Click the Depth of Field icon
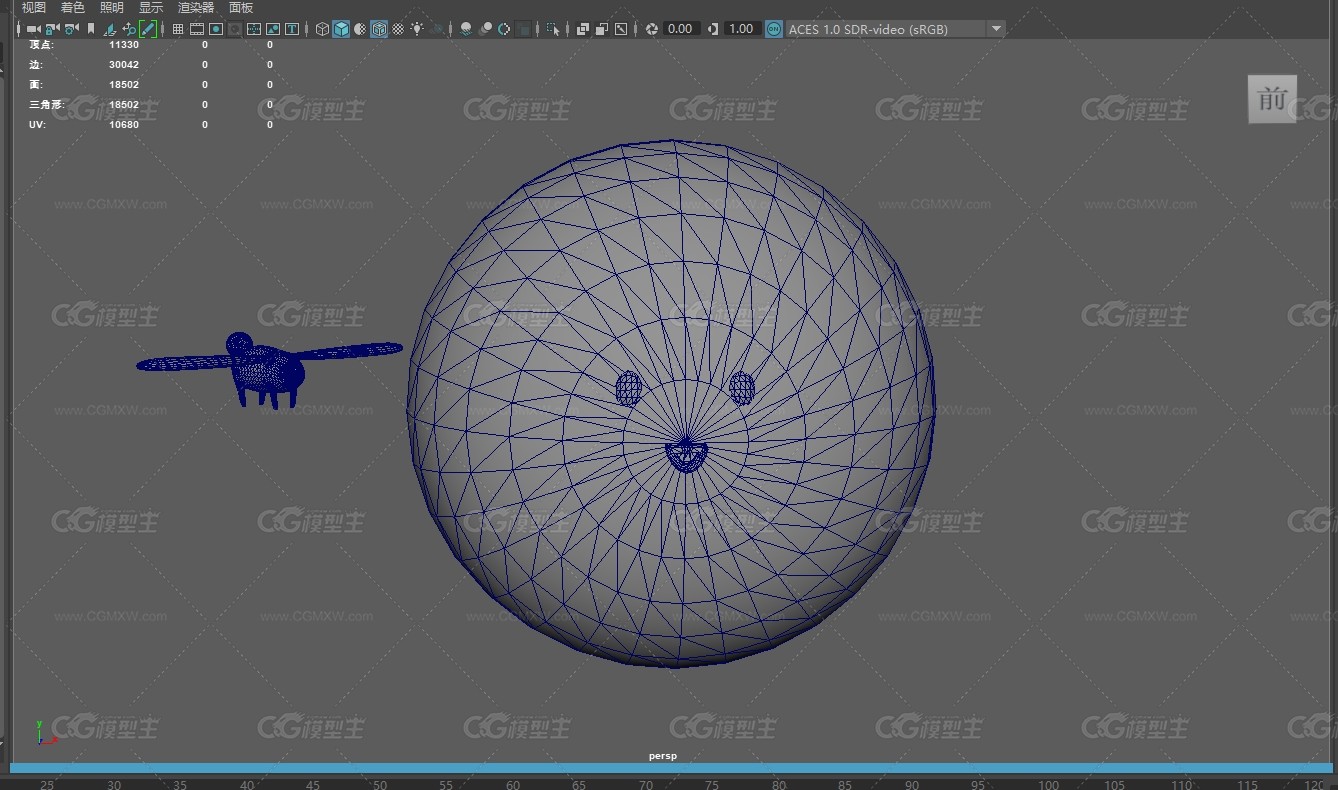This screenshot has height=790, width=1338. pyautogui.click(x=523, y=29)
